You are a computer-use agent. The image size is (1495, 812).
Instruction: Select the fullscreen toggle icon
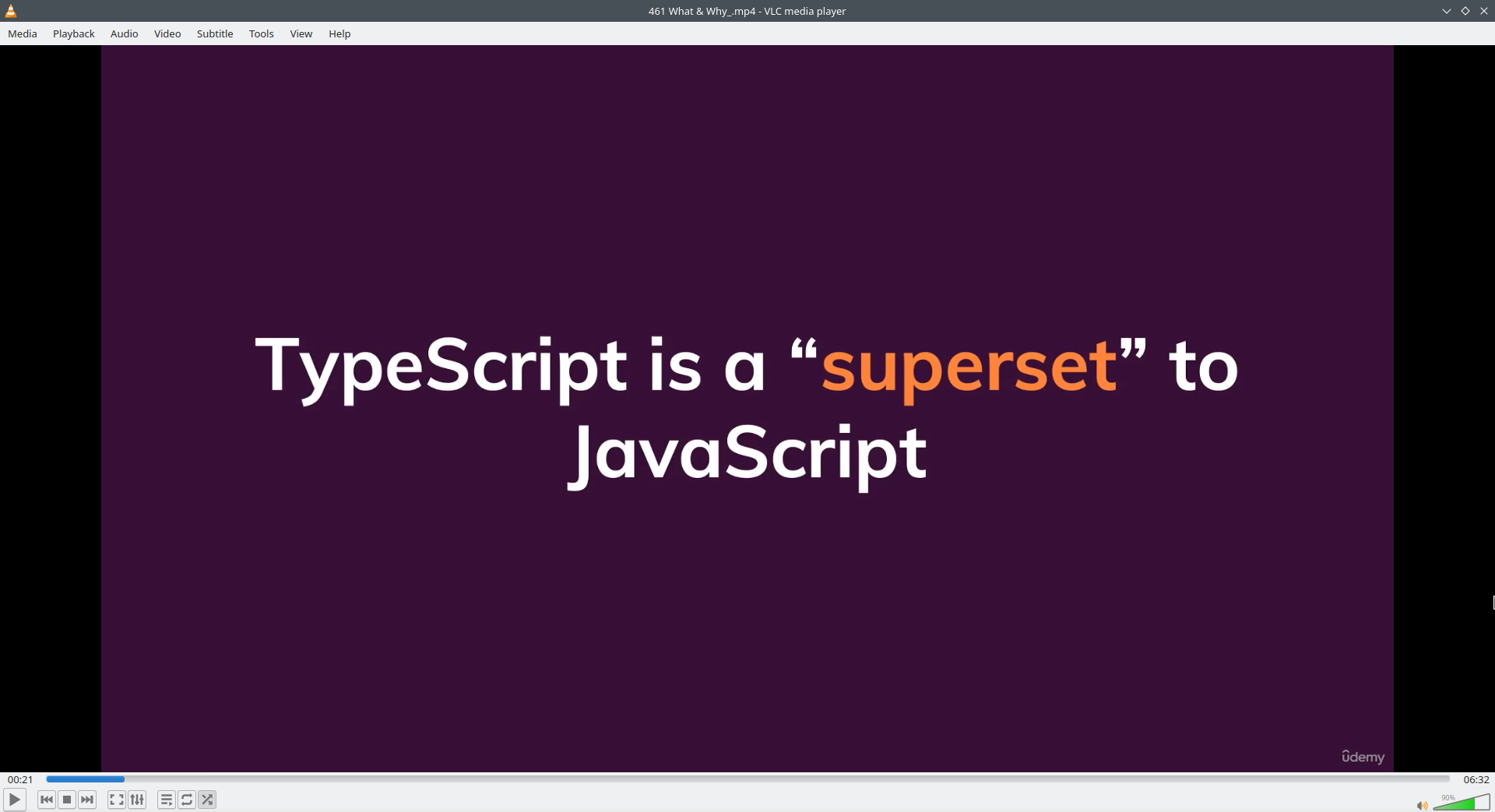pos(115,800)
